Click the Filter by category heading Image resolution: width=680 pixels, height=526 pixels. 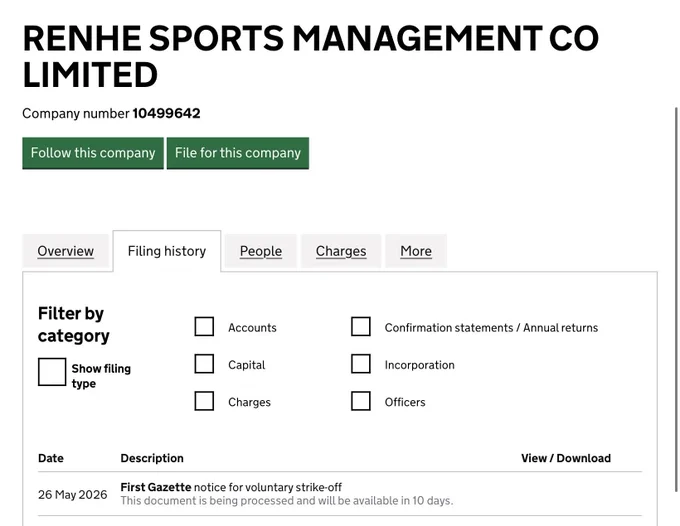(74, 325)
